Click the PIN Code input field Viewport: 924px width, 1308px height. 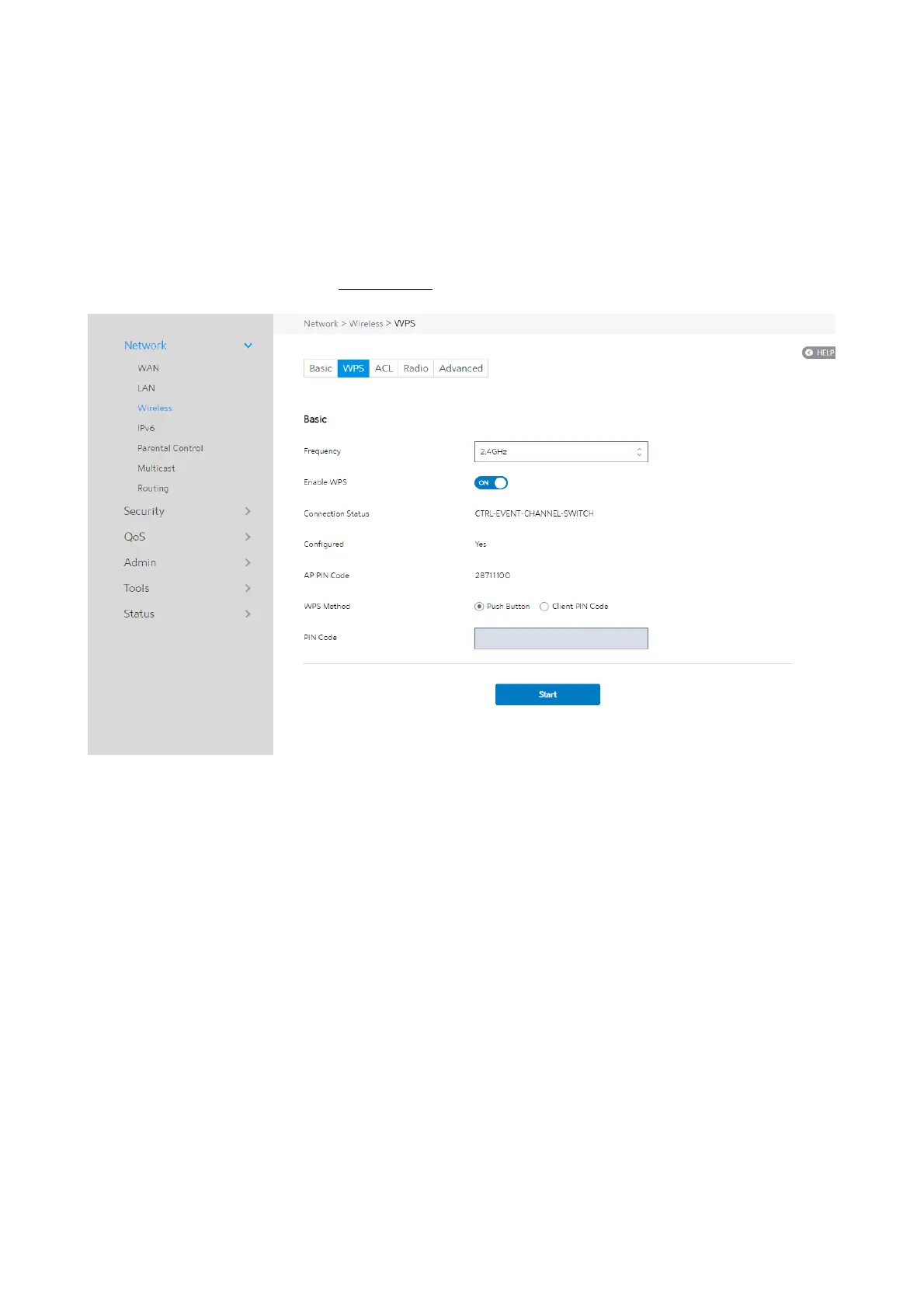pyautogui.click(x=561, y=638)
